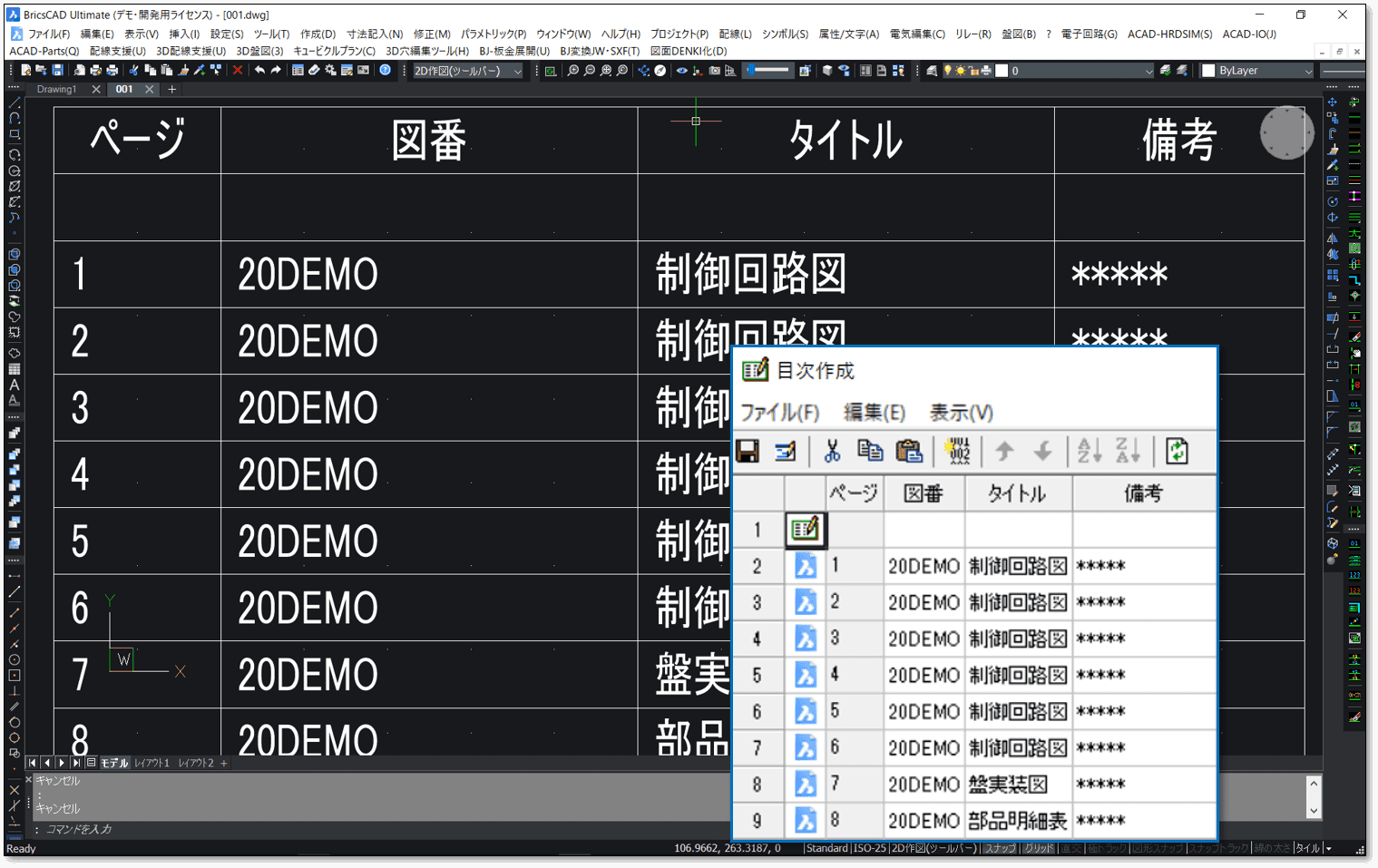
Task: Click the renumber 002 icon in 目次作成 dialog
Action: tap(958, 451)
